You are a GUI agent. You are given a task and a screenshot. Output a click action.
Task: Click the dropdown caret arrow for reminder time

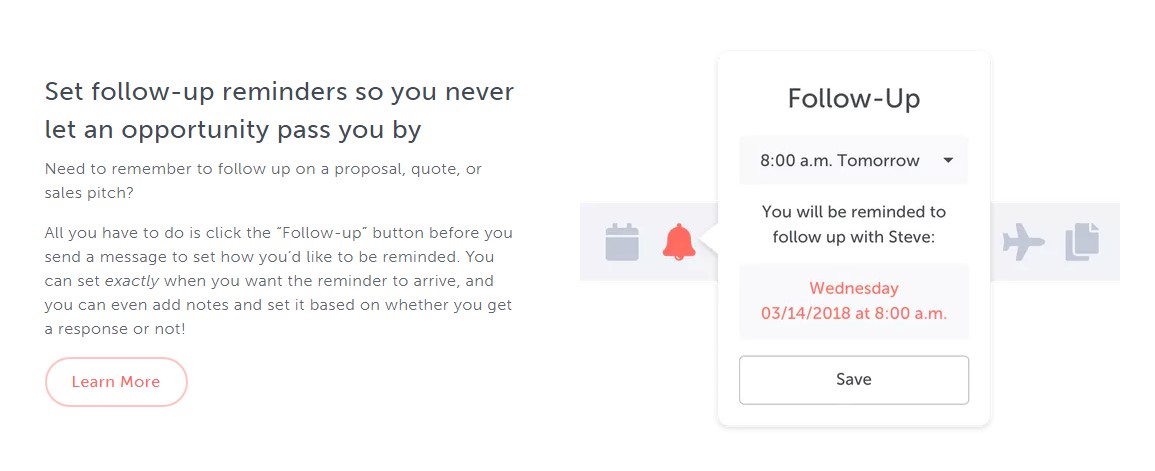tap(948, 160)
